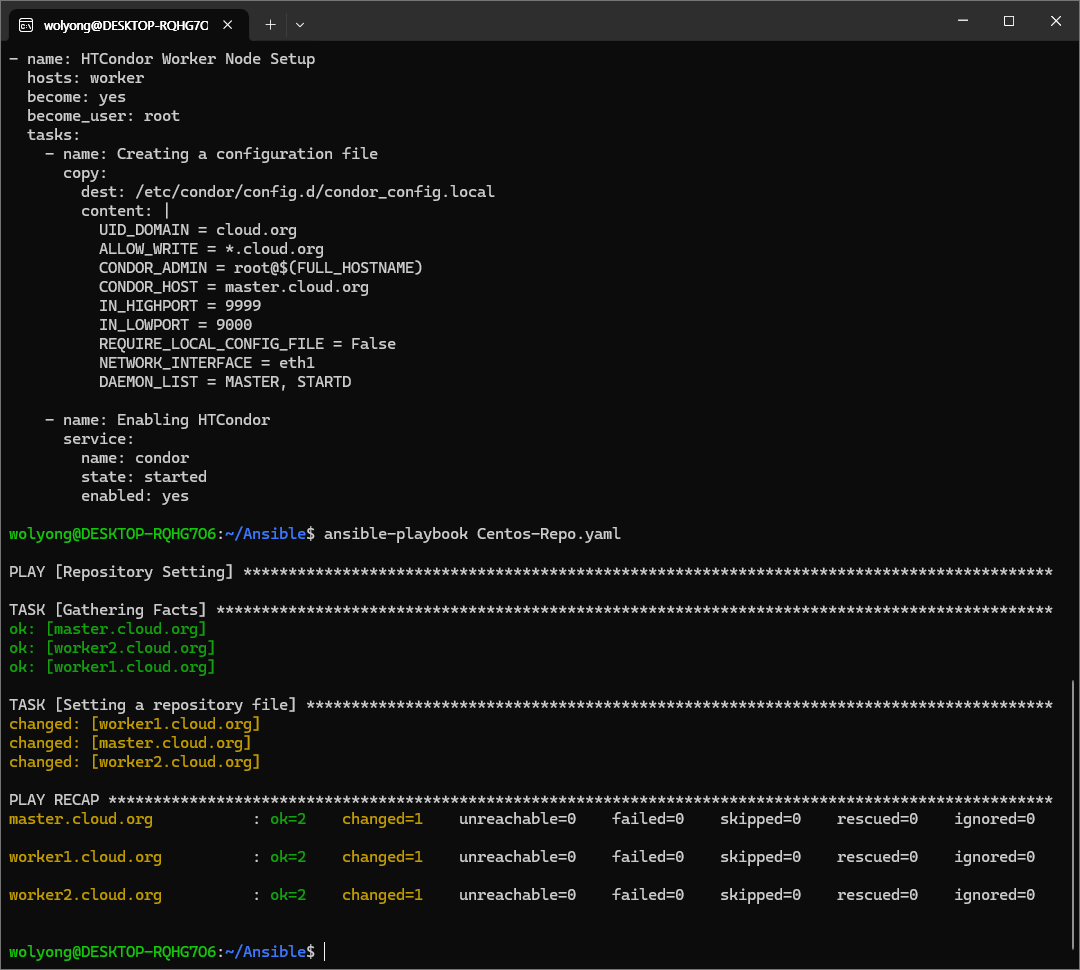Click the PLAY [Repository Setting] line
The height and width of the screenshot is (970, 1080).
click(x=121, y=572)
